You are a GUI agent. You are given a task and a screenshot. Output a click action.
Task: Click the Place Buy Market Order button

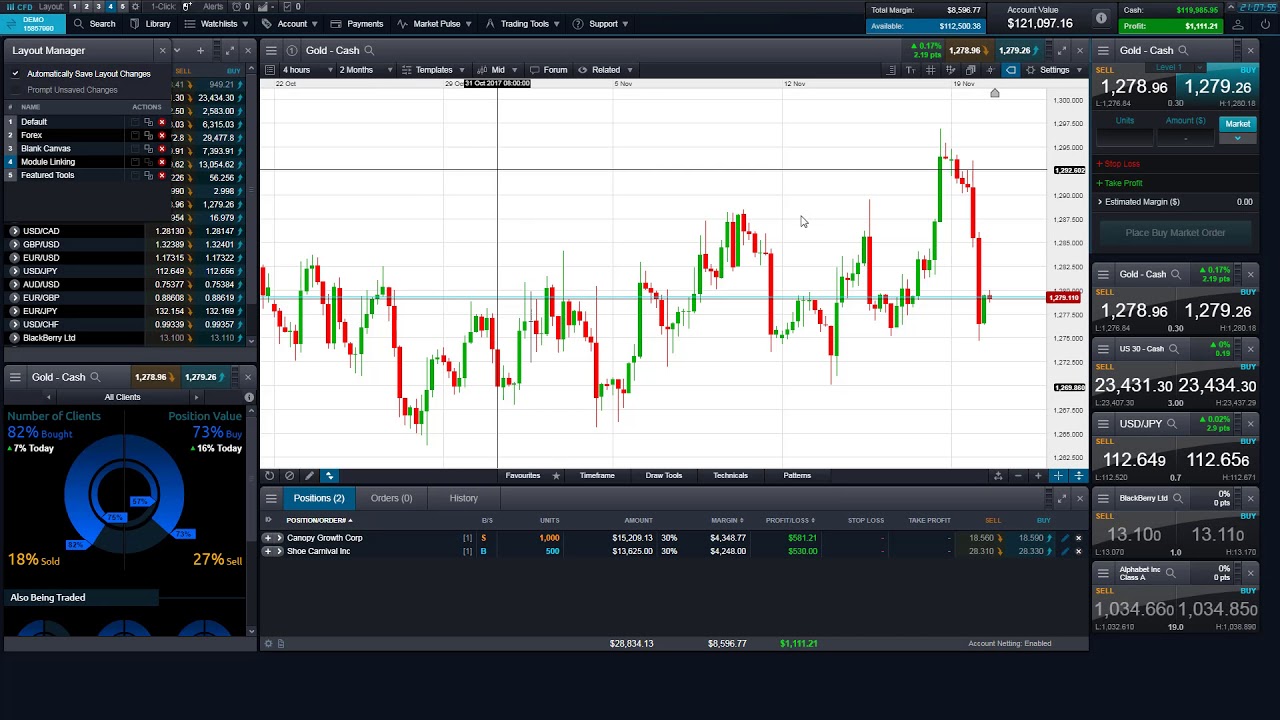tap(1175, 233)
